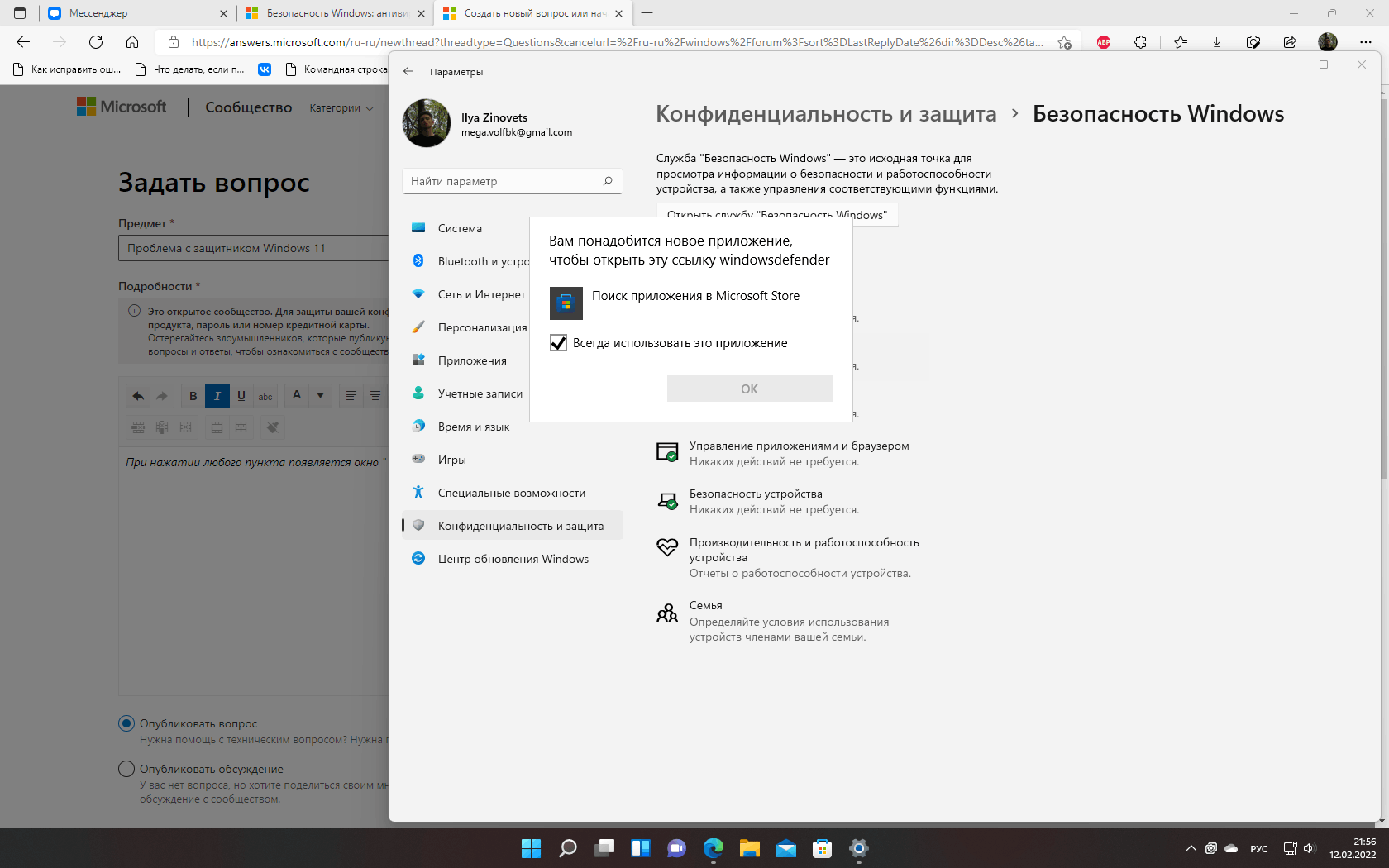Refresh the browser page
The height and width of the screenshot is (868, 1389).
pos(96,42)
